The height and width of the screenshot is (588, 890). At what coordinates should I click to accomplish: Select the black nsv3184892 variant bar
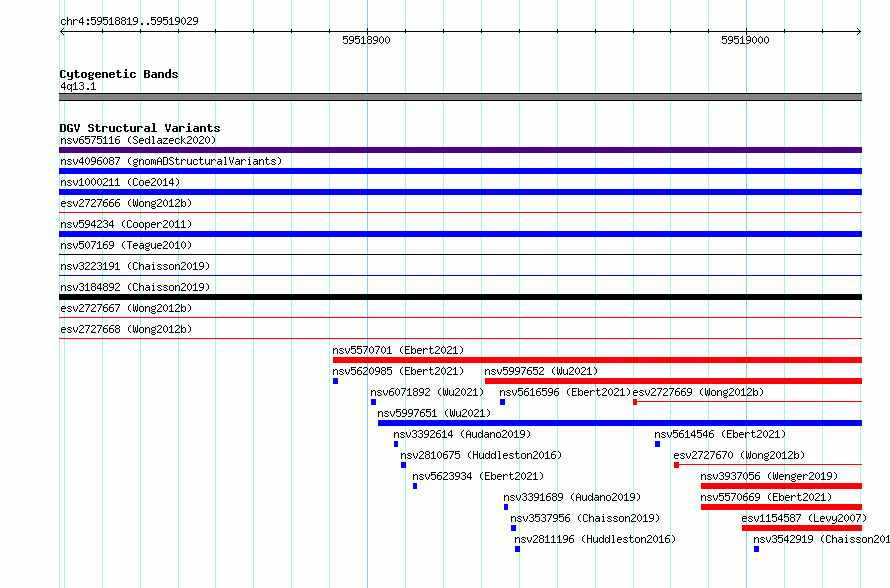[460, 297]
